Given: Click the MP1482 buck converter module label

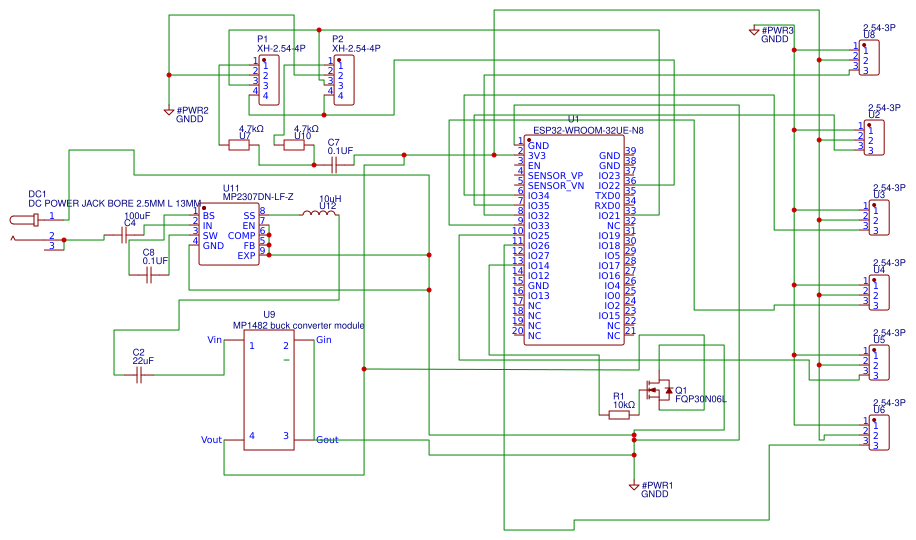Looking at the screenshot, I should point(299,326).
